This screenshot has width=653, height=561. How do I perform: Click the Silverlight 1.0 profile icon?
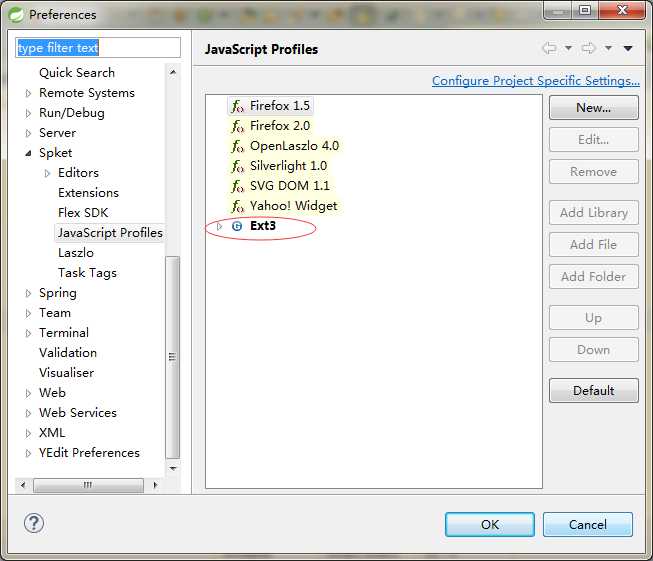[237, 166]
